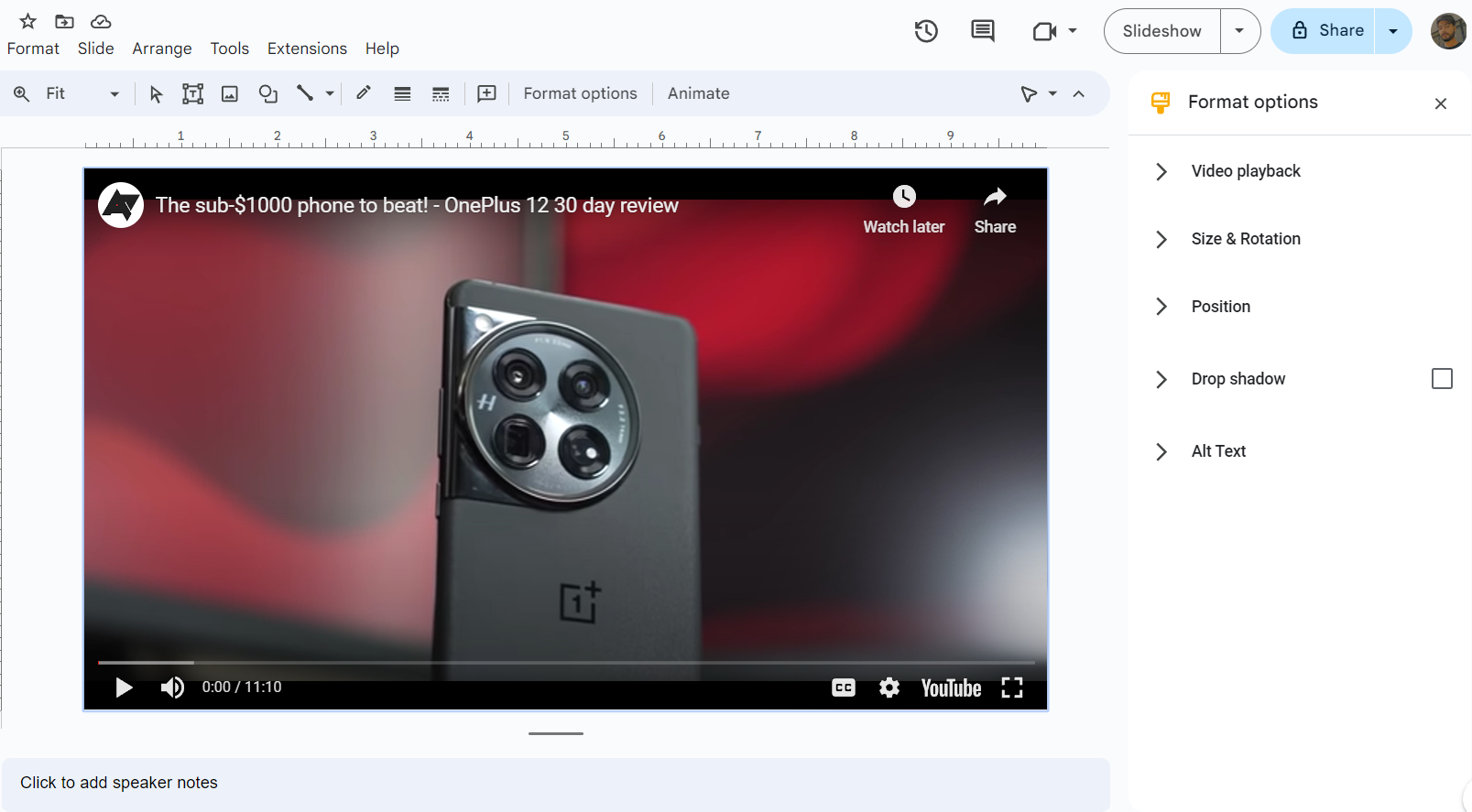Image resolution: width=1472 pixels, height=812 pixels.
Task: Click the speaker notes resize handle
Action: pos(555,733)
